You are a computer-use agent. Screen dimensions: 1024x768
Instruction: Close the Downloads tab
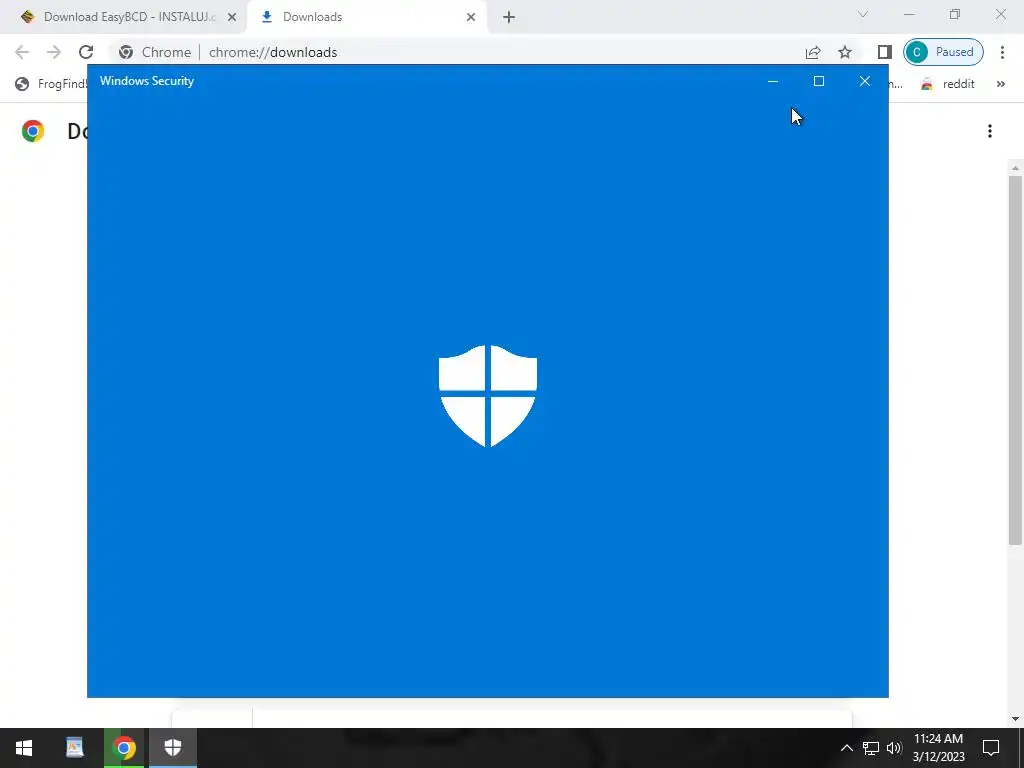click(x=471, y=17)
